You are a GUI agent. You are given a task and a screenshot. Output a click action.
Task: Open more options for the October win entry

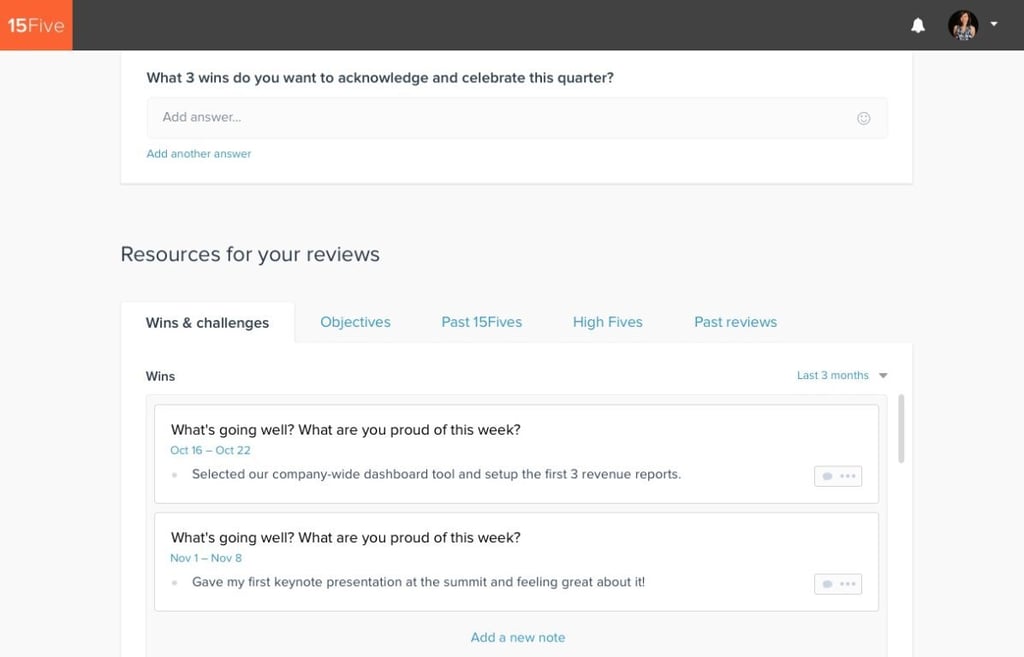(848, 475)
